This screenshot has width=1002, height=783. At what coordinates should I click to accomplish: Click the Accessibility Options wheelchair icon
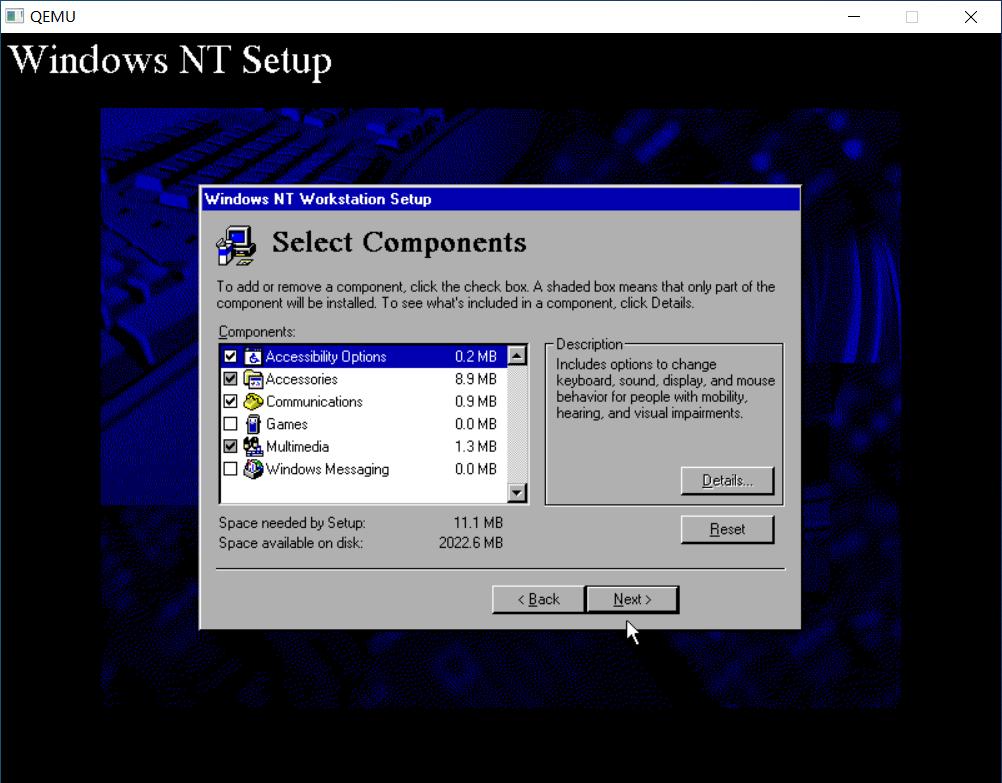pyautogui.click(x=253, y=356)
